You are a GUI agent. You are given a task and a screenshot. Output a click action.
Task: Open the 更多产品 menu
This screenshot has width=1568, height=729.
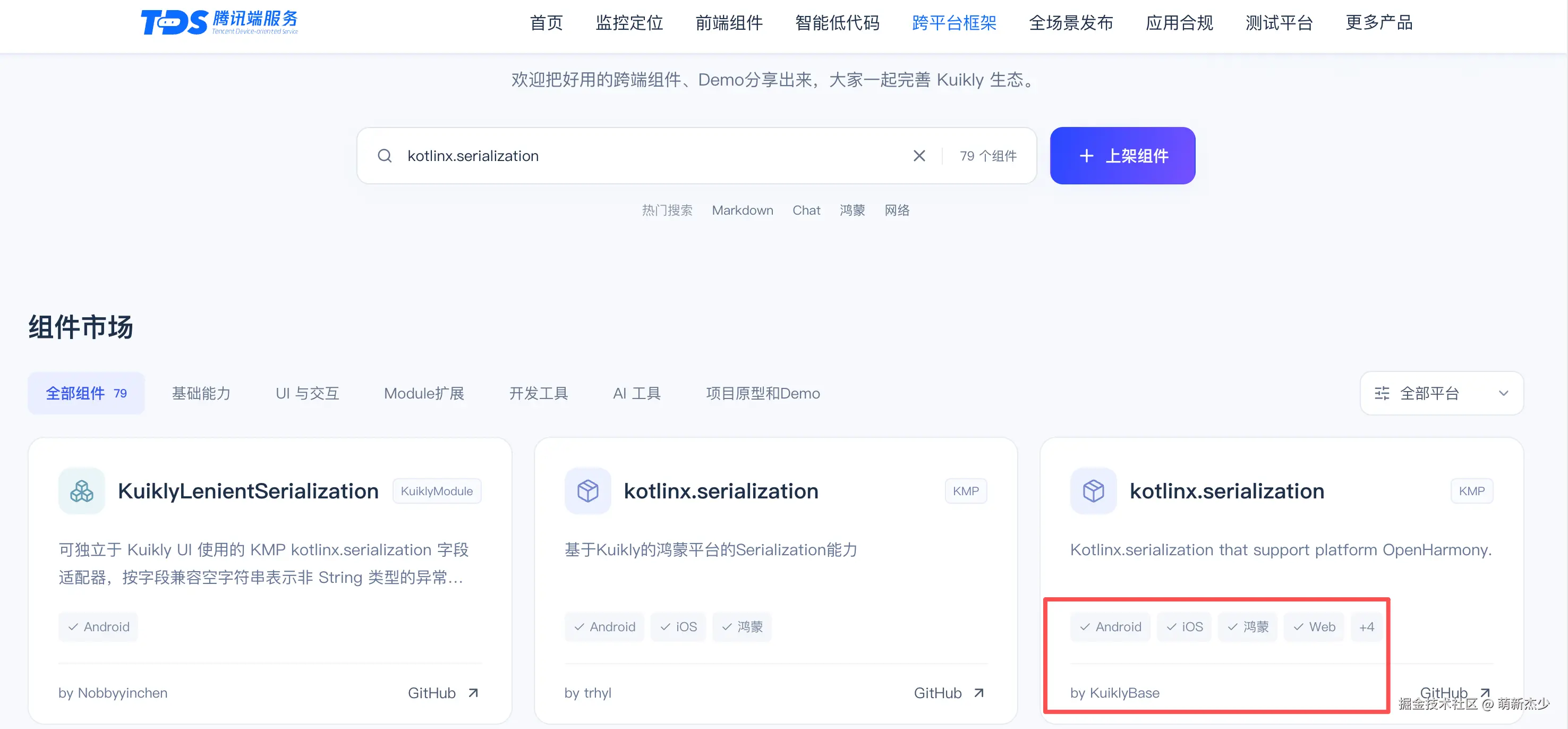click(1379, 23)
